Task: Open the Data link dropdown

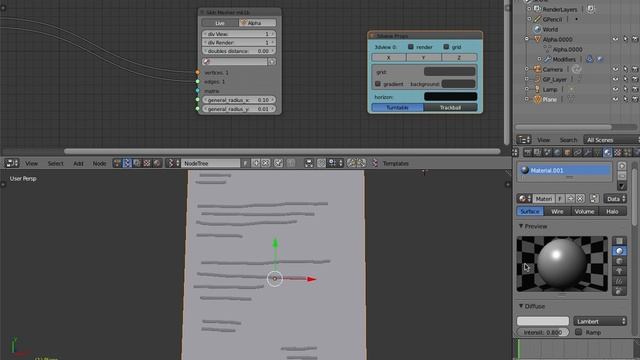Action: click(x=615, y=199)
